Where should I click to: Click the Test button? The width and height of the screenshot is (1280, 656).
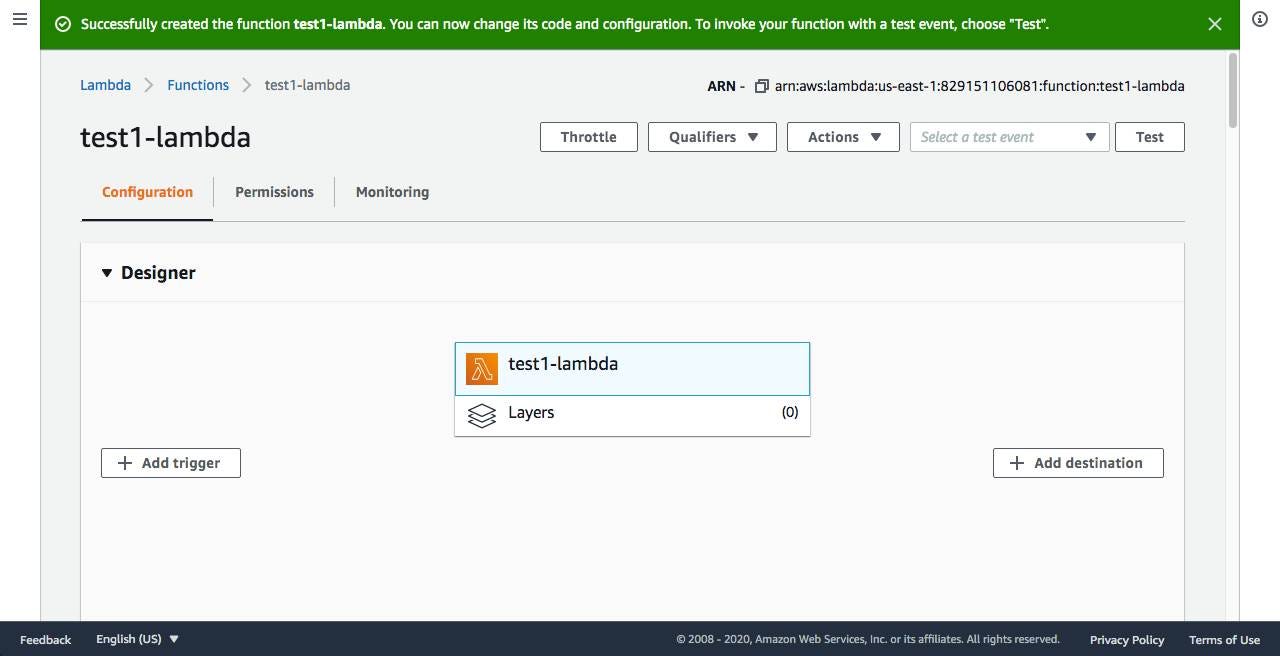click(x=1149, y=137)
